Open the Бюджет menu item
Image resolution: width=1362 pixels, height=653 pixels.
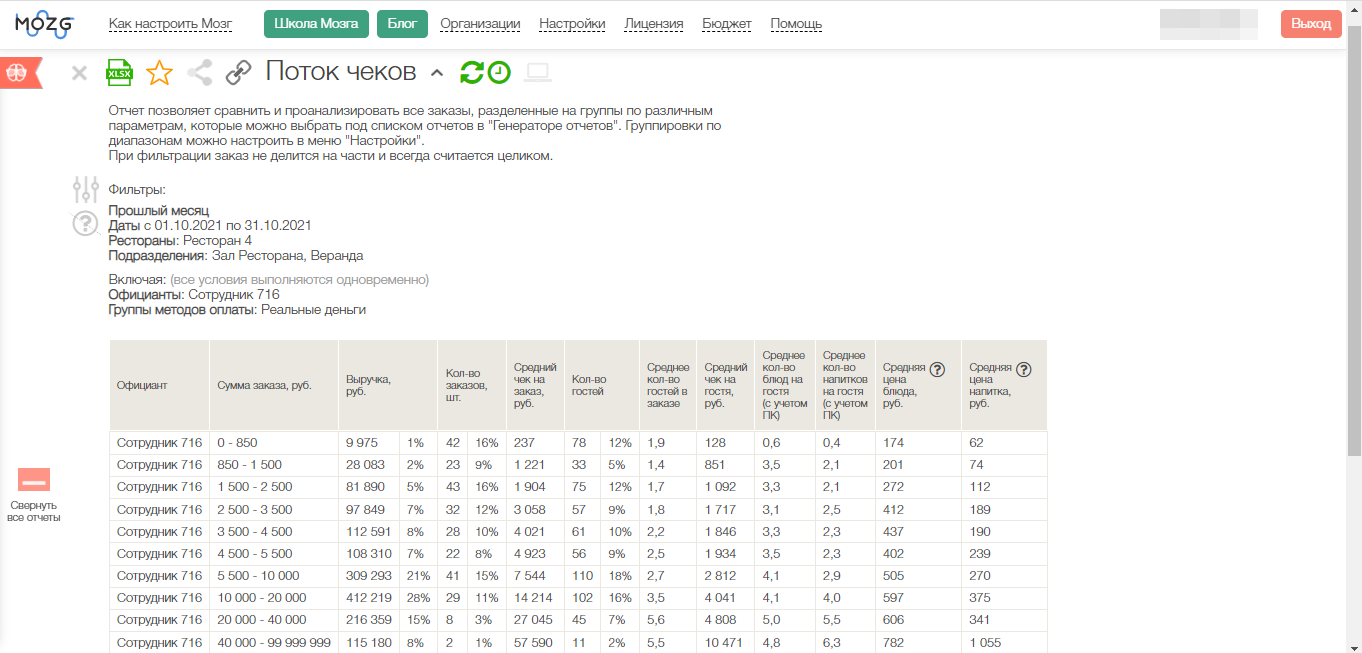pyautogui.click(x=727, y=24)
